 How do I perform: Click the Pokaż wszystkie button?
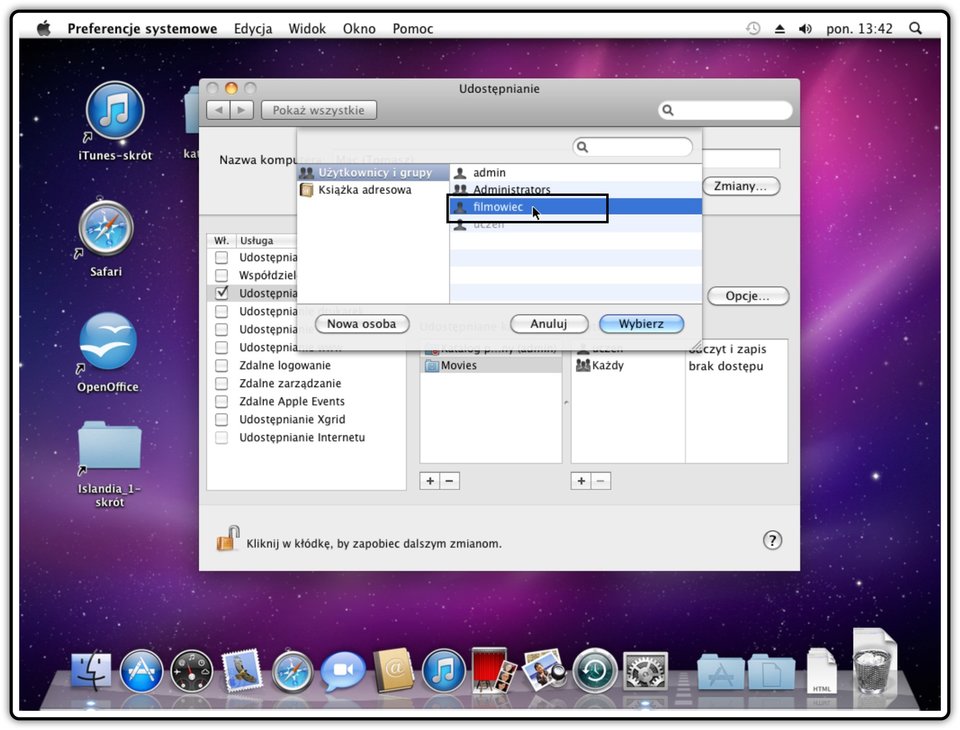pos(318,110)
